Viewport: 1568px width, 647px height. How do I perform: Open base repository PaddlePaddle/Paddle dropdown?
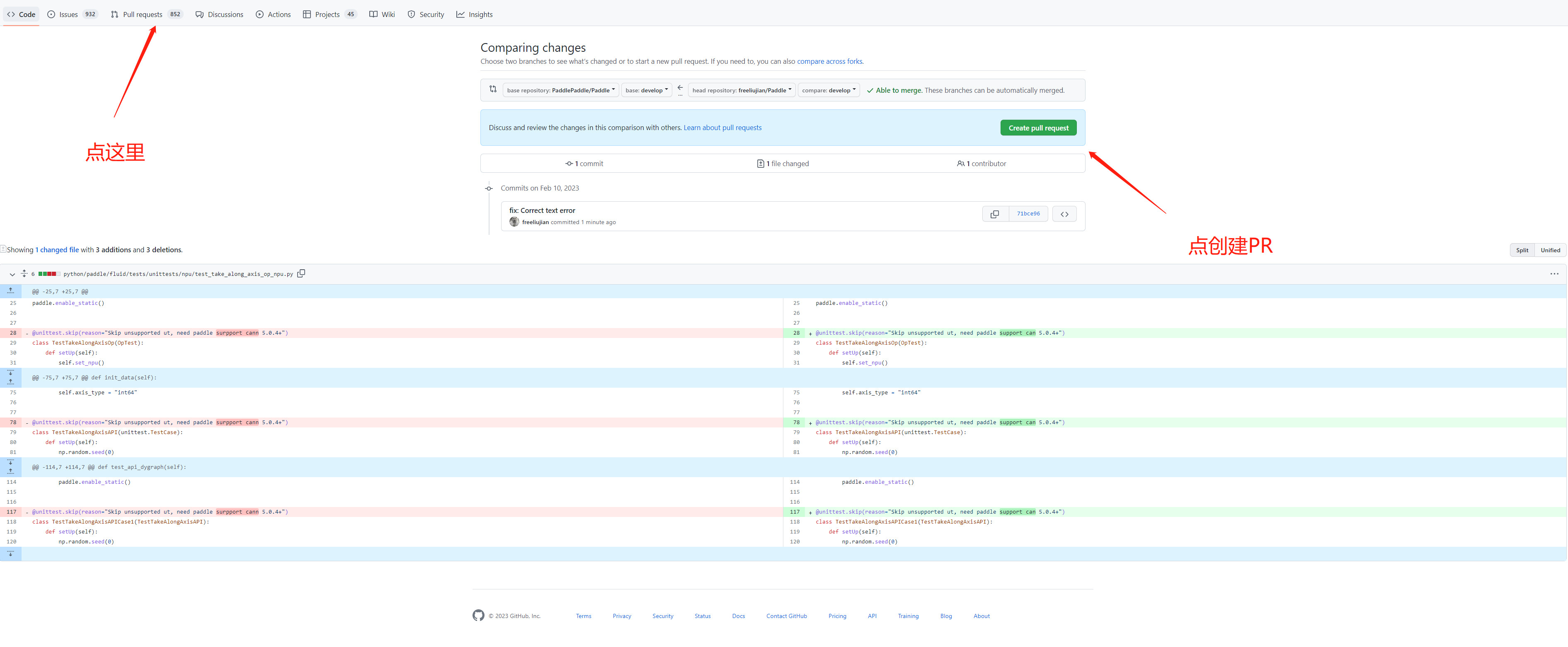pyautogui.click(x=561, y=90)
